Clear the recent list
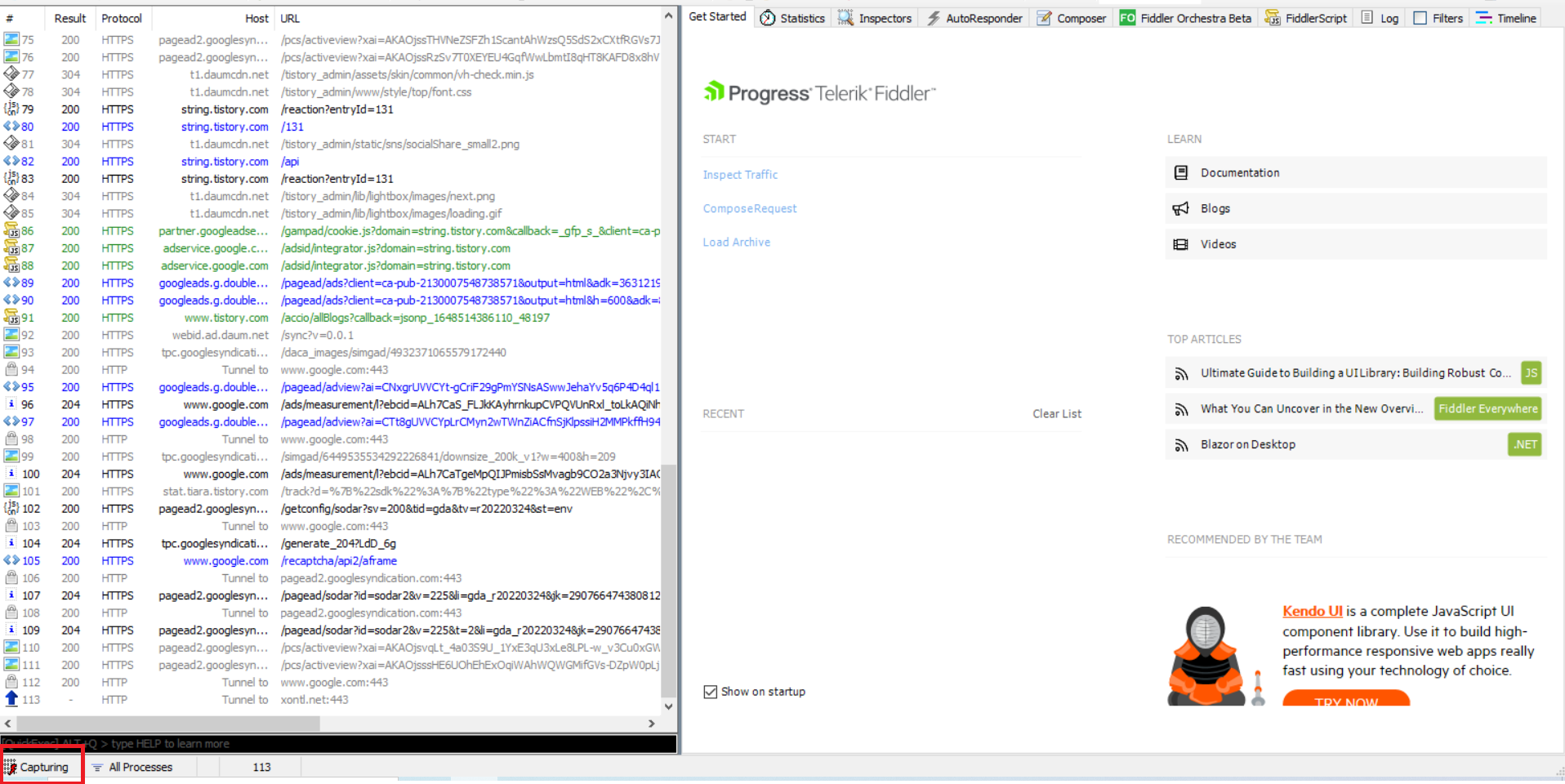Viewport: 1565px width, 784px height. pyautogui.click(x=1056, y=413)
